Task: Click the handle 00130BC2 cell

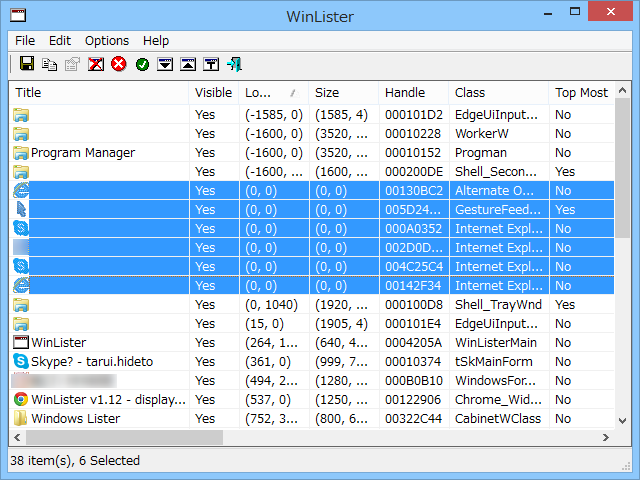Action: coord(413,191)
